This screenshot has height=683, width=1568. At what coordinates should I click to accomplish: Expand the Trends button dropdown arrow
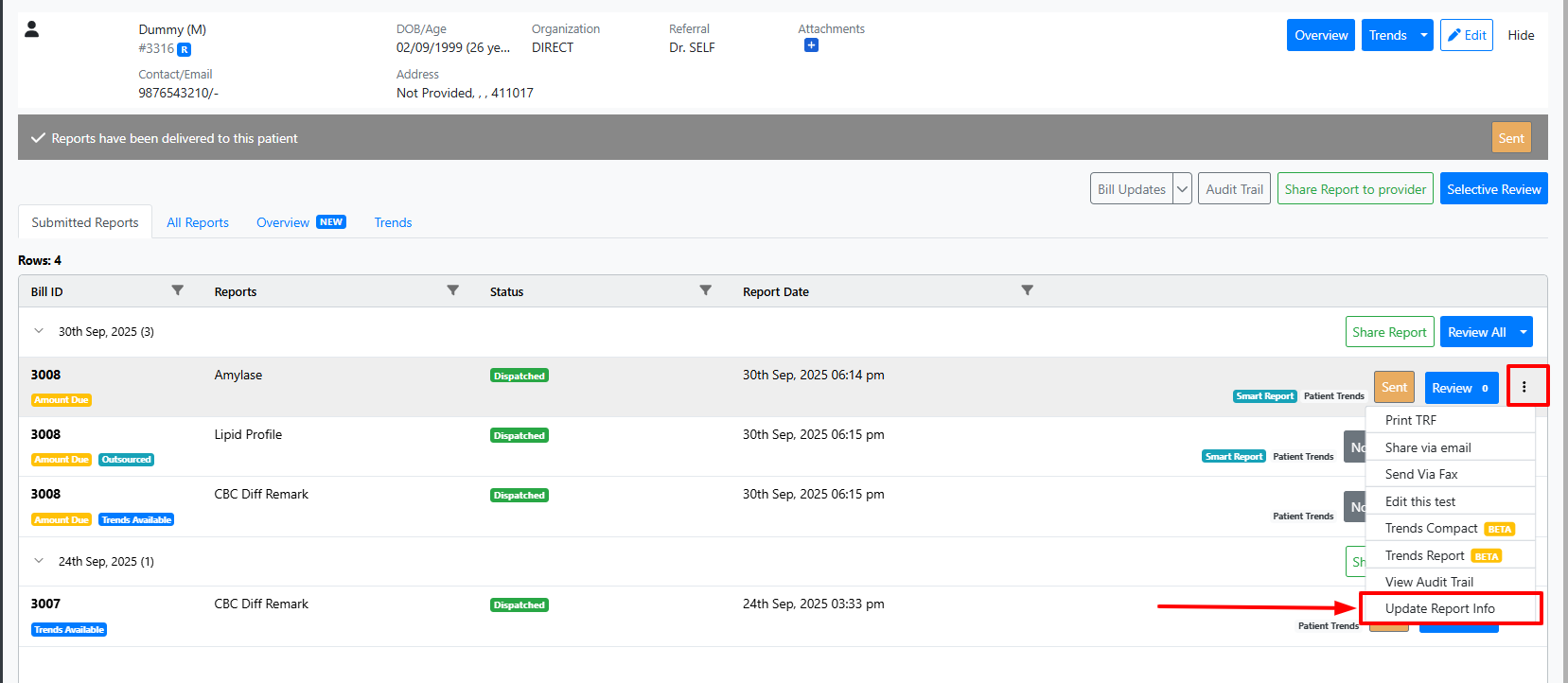[x=1423, y=35]
